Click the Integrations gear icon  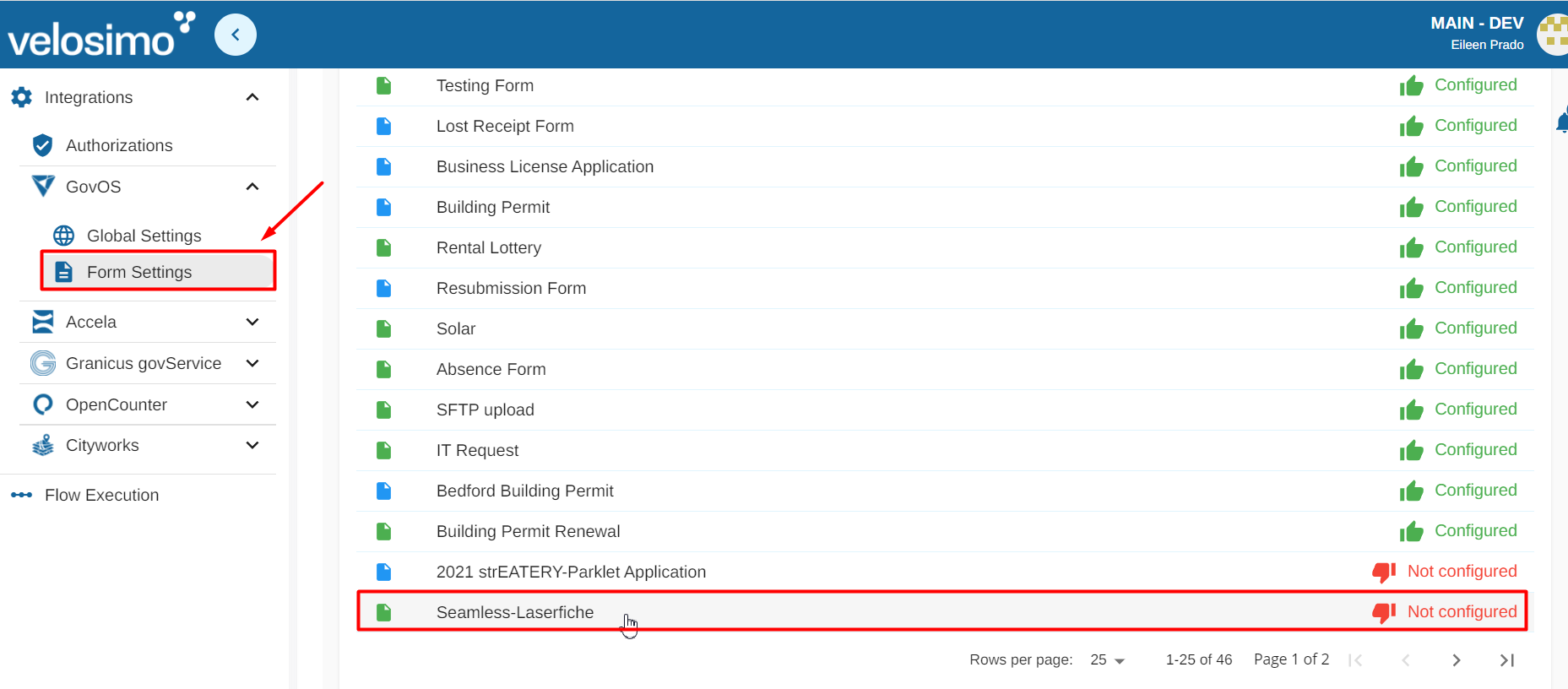(x=22, y=97)
